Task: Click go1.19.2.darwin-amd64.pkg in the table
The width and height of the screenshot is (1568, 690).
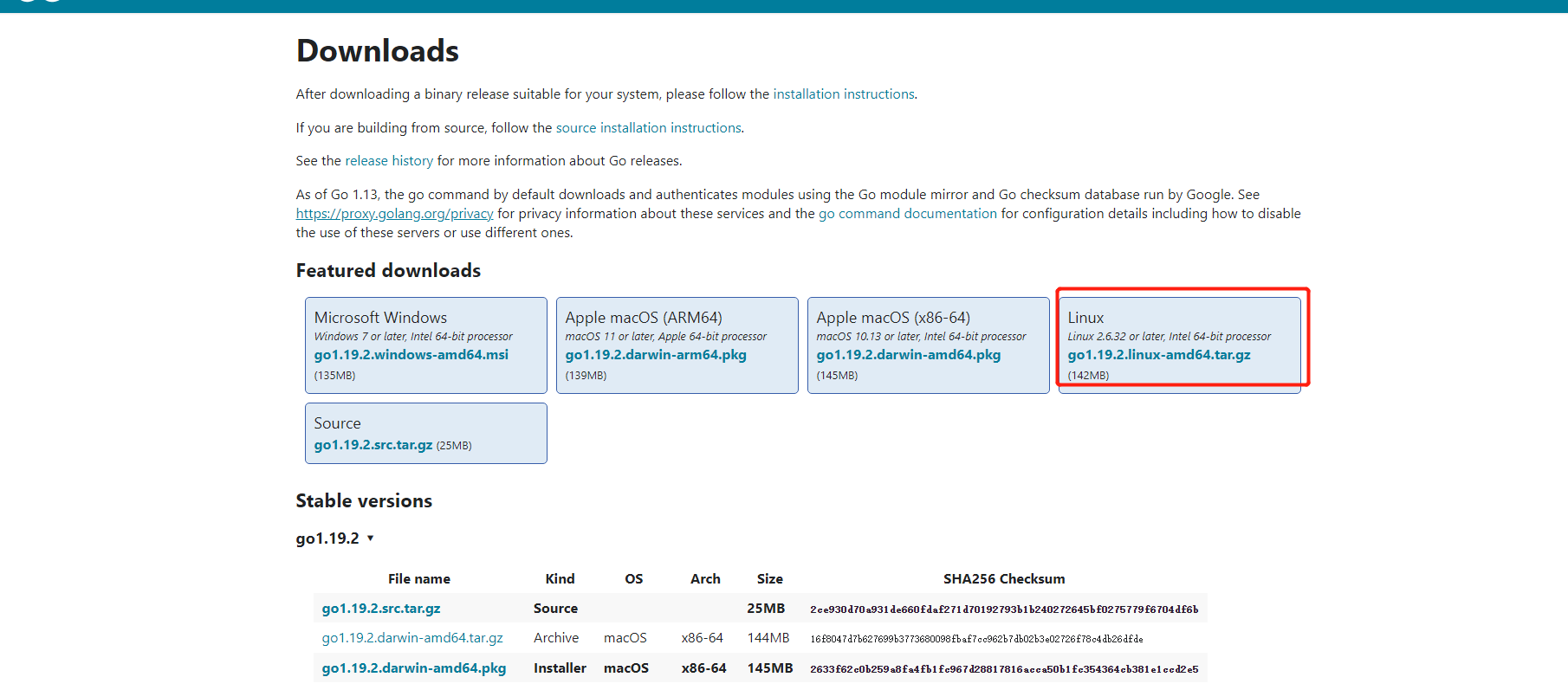Action: (x=414, y=667)
